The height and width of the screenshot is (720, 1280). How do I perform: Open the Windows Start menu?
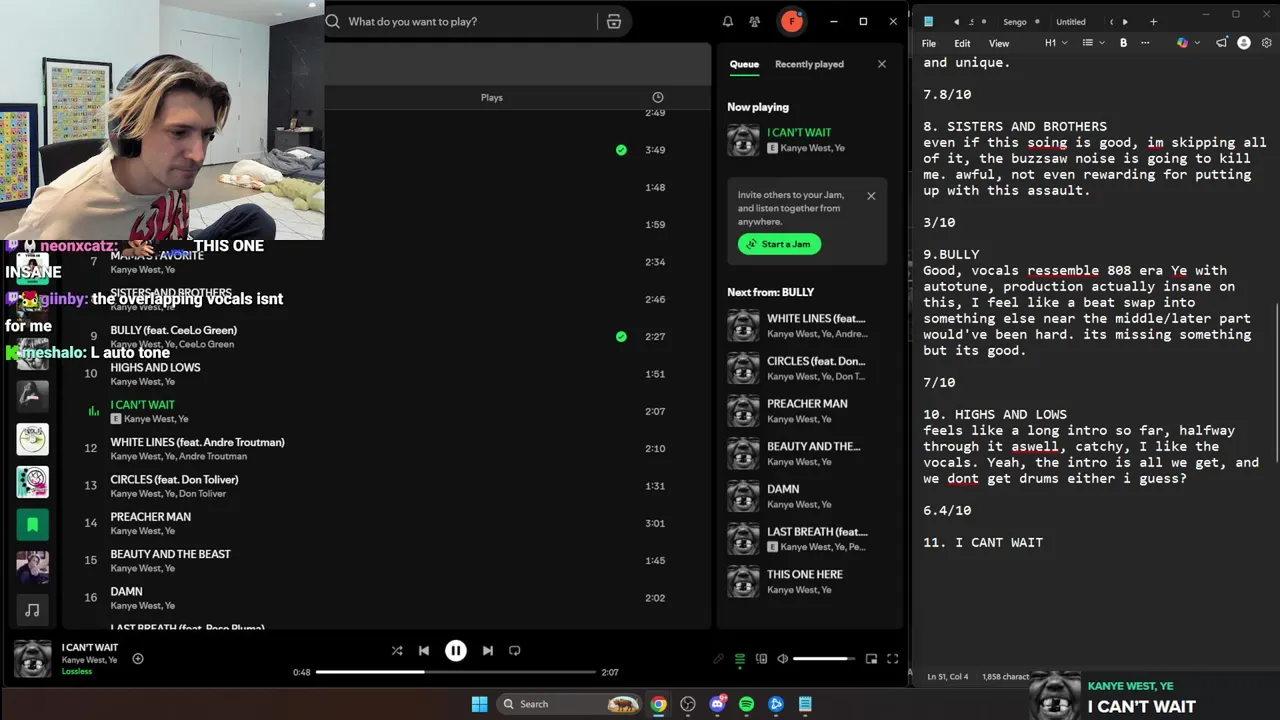pyautogui.click(x=479, y=704)
